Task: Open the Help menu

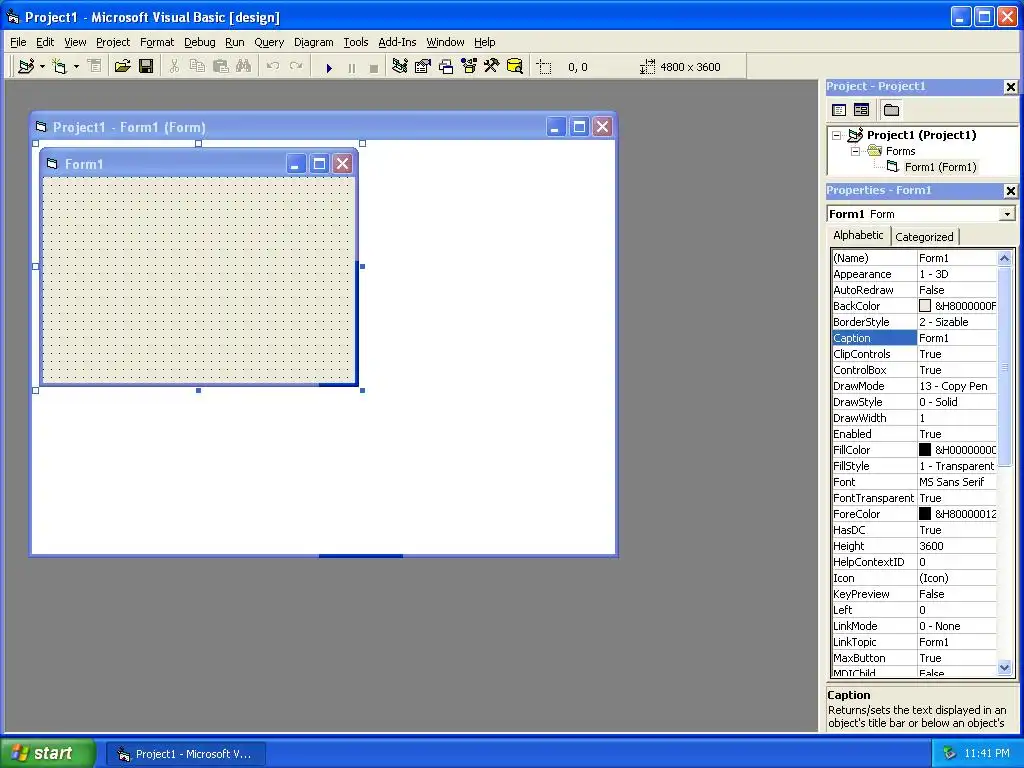Action: (x=485, y=42)
